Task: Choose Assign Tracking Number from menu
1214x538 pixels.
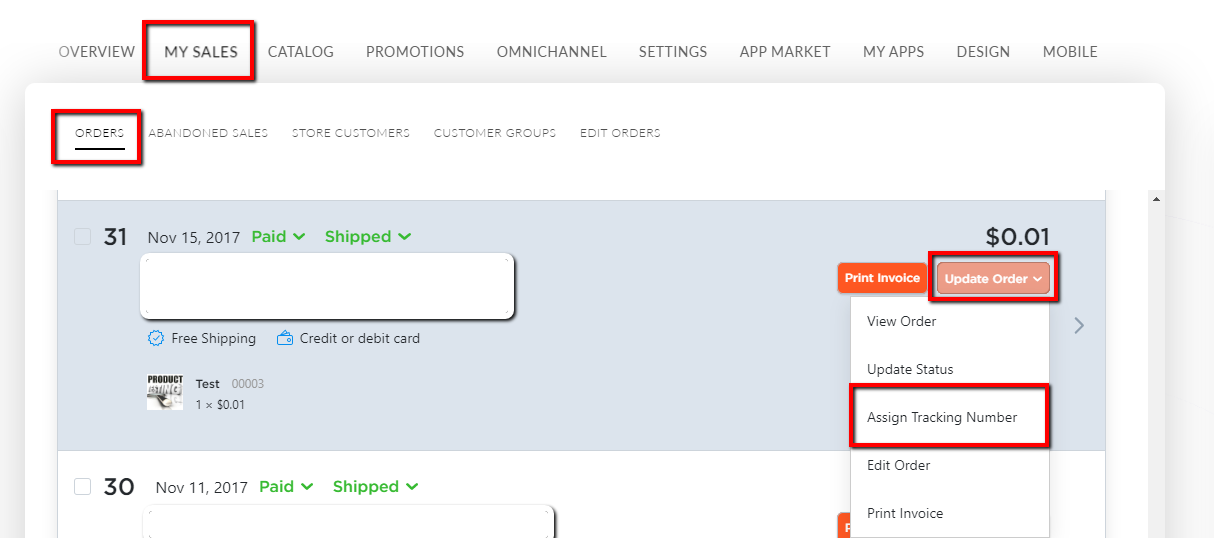Action: click(949, 417)
